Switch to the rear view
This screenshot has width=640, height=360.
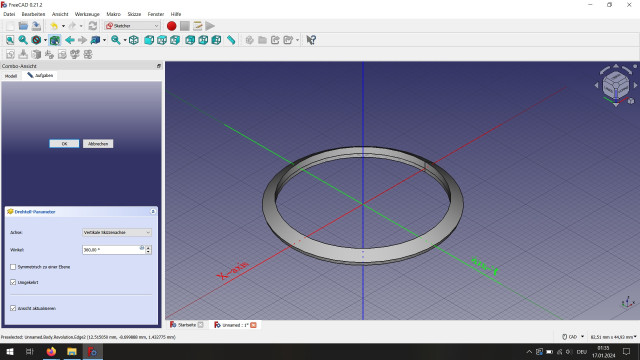tap(190, 40)
